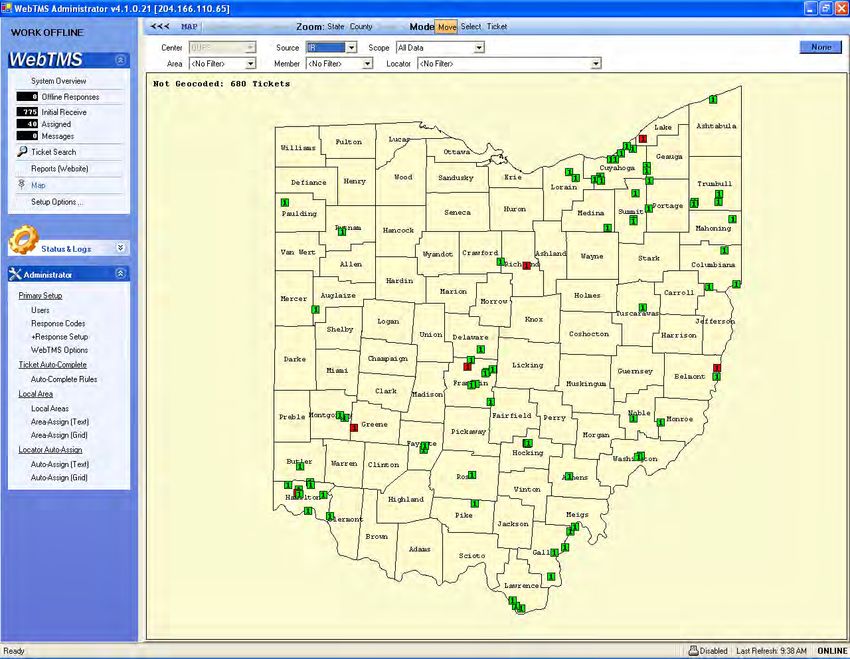The height and width of the screenshot is (659, 850).
Task: Click the Ticket Search magnifier icon
Action: tap(22, 152)
